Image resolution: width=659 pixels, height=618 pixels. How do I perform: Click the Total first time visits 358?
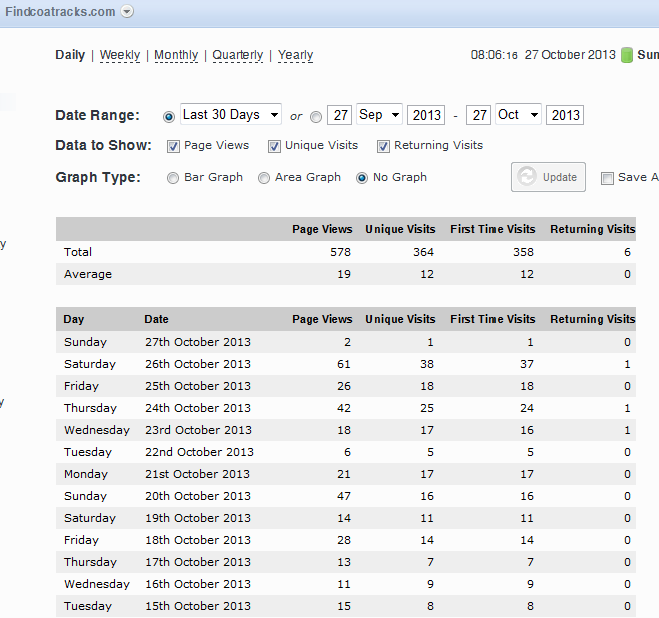pyautogui.click(x=523, y=252)
